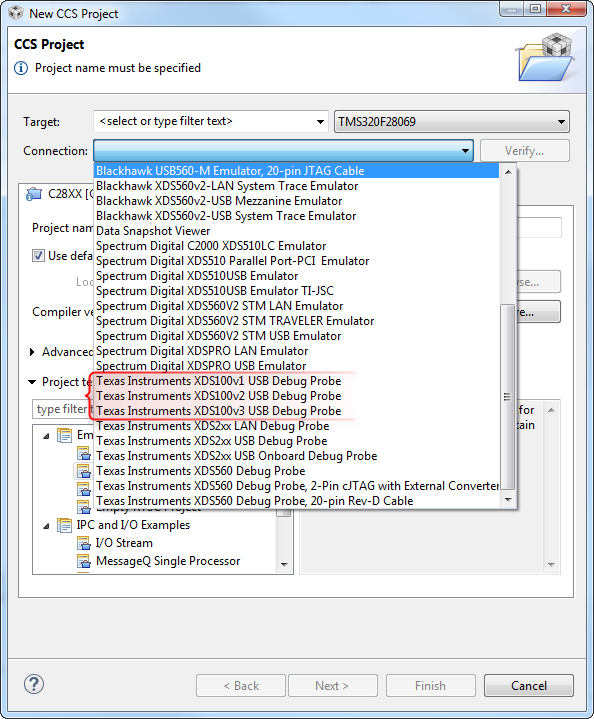
Task: Pick Texas Instruments XDS100v3 USB Debug Probe
Action: click(296, 411)
